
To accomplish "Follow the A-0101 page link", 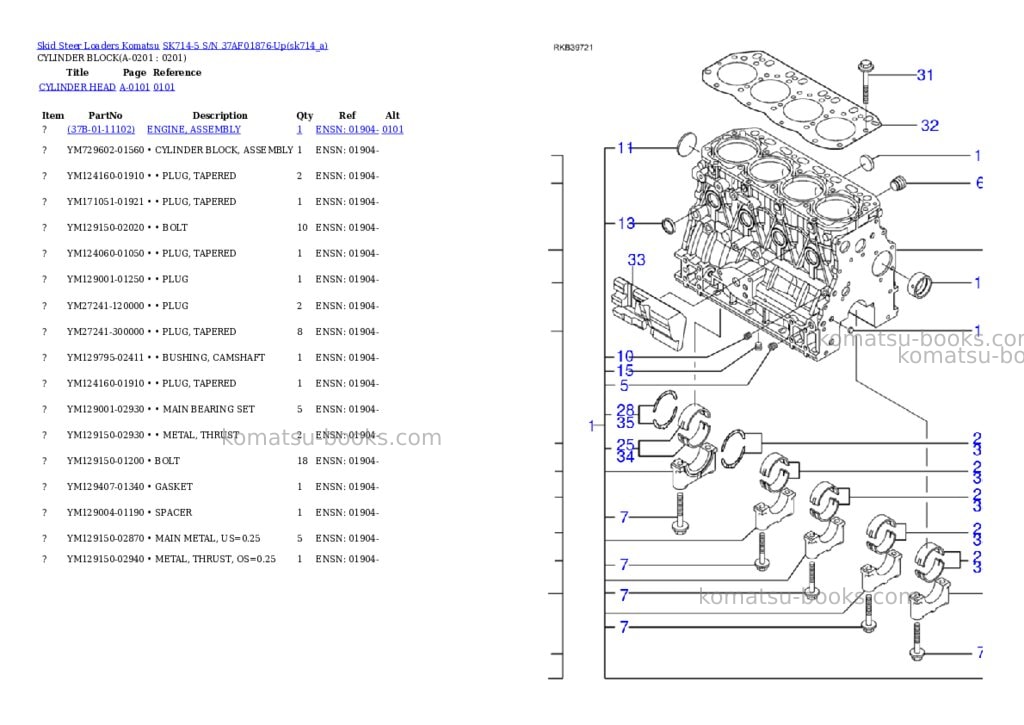I will click(135, 87).
